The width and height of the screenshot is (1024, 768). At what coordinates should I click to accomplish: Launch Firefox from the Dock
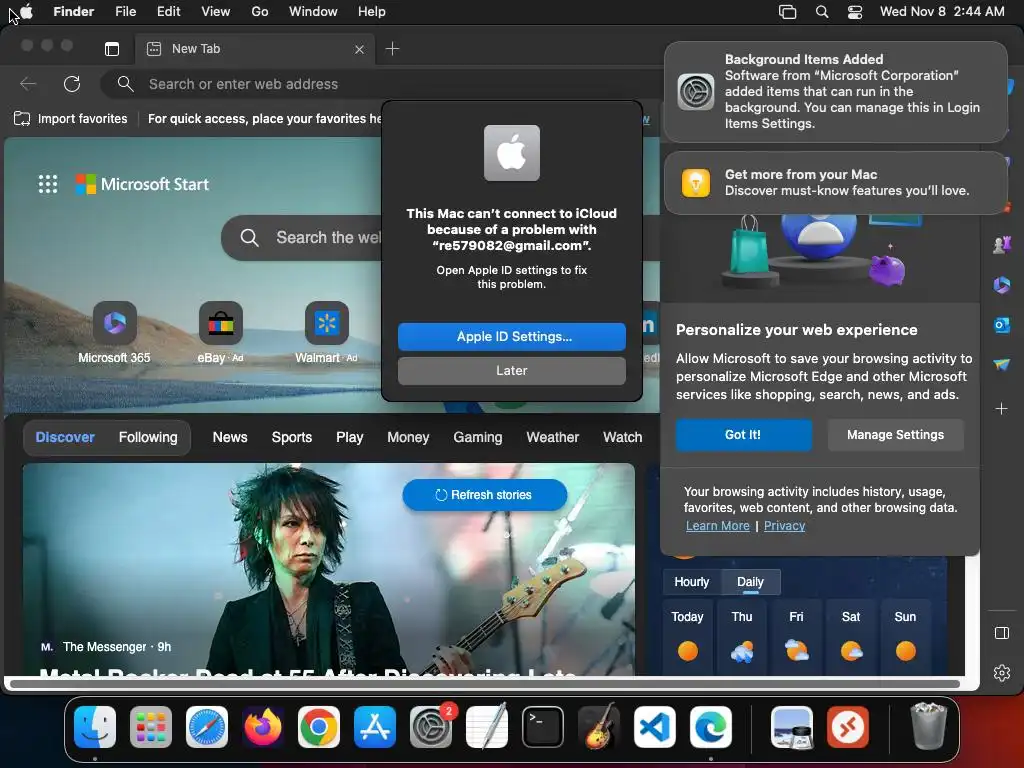point(263,727)
